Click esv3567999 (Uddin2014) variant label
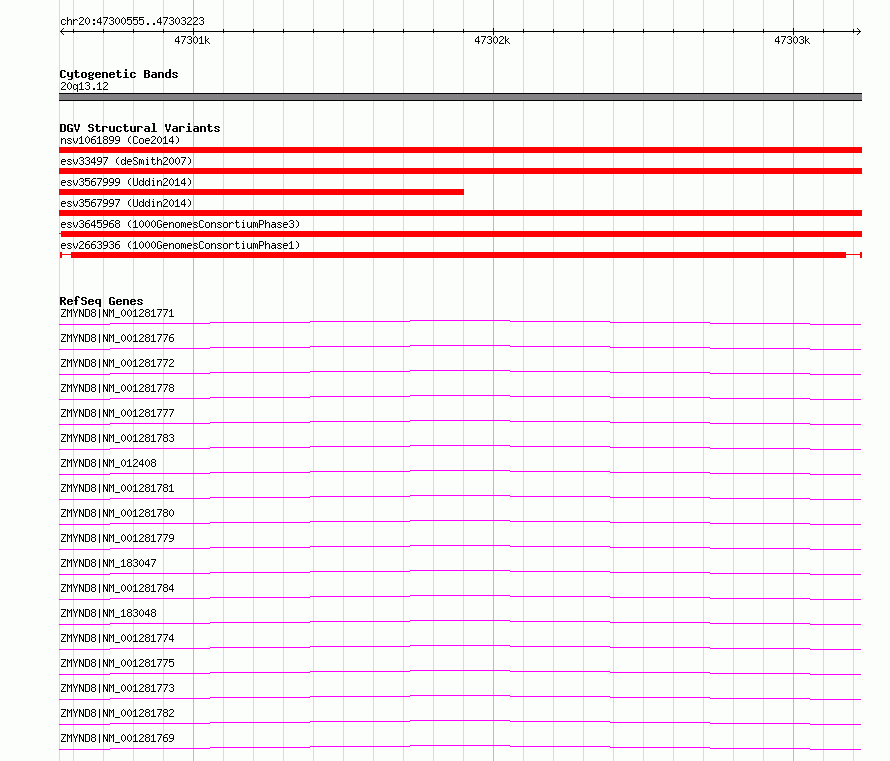This screenshot has width=890, height=761. tap(126, 182)
